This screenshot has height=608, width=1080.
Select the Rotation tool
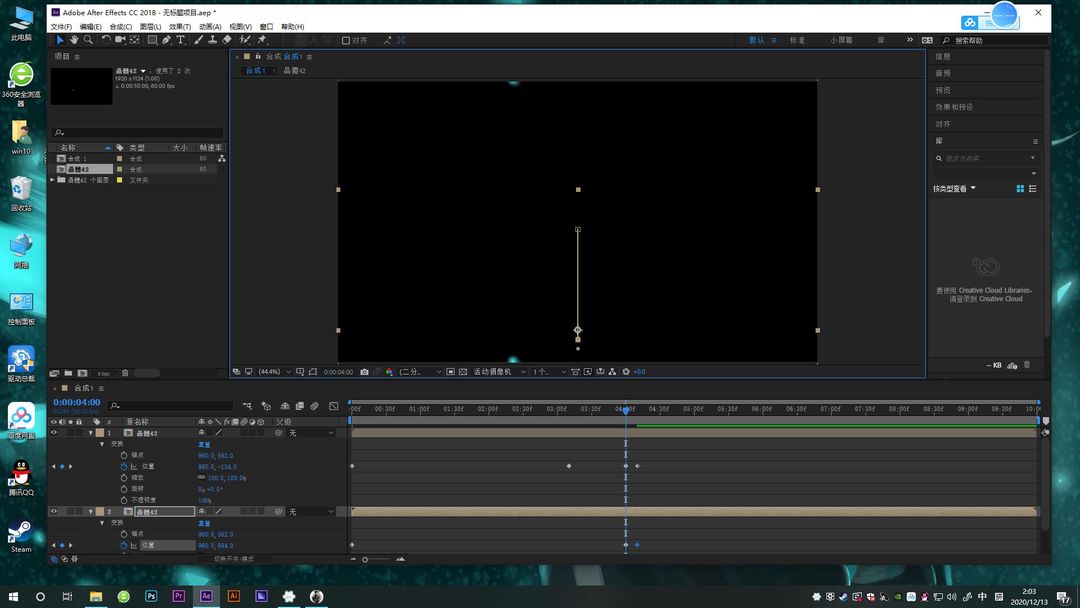tap(106, 40)
